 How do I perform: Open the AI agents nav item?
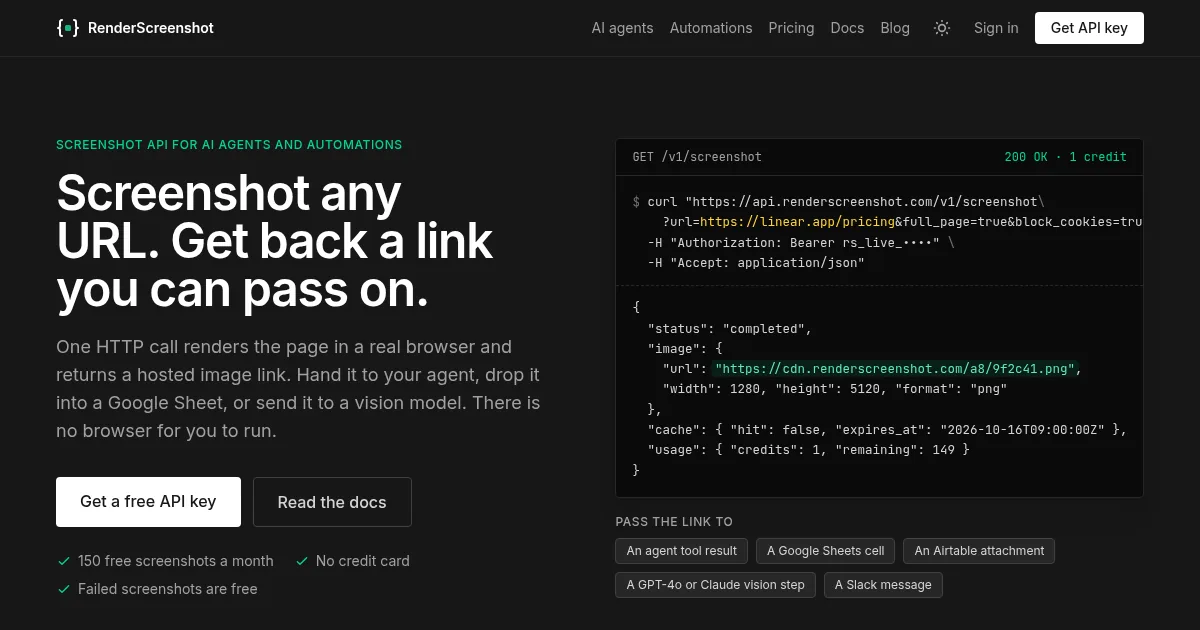[622, 28]
